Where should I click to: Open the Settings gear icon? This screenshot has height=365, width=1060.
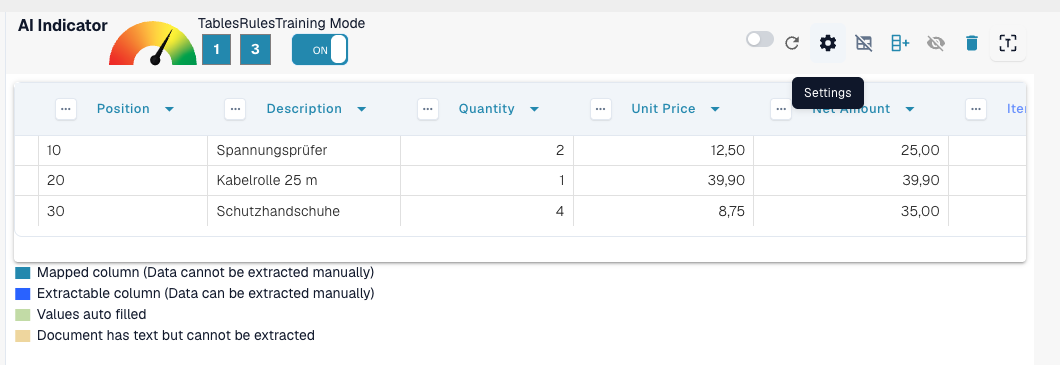coord(827,43)
